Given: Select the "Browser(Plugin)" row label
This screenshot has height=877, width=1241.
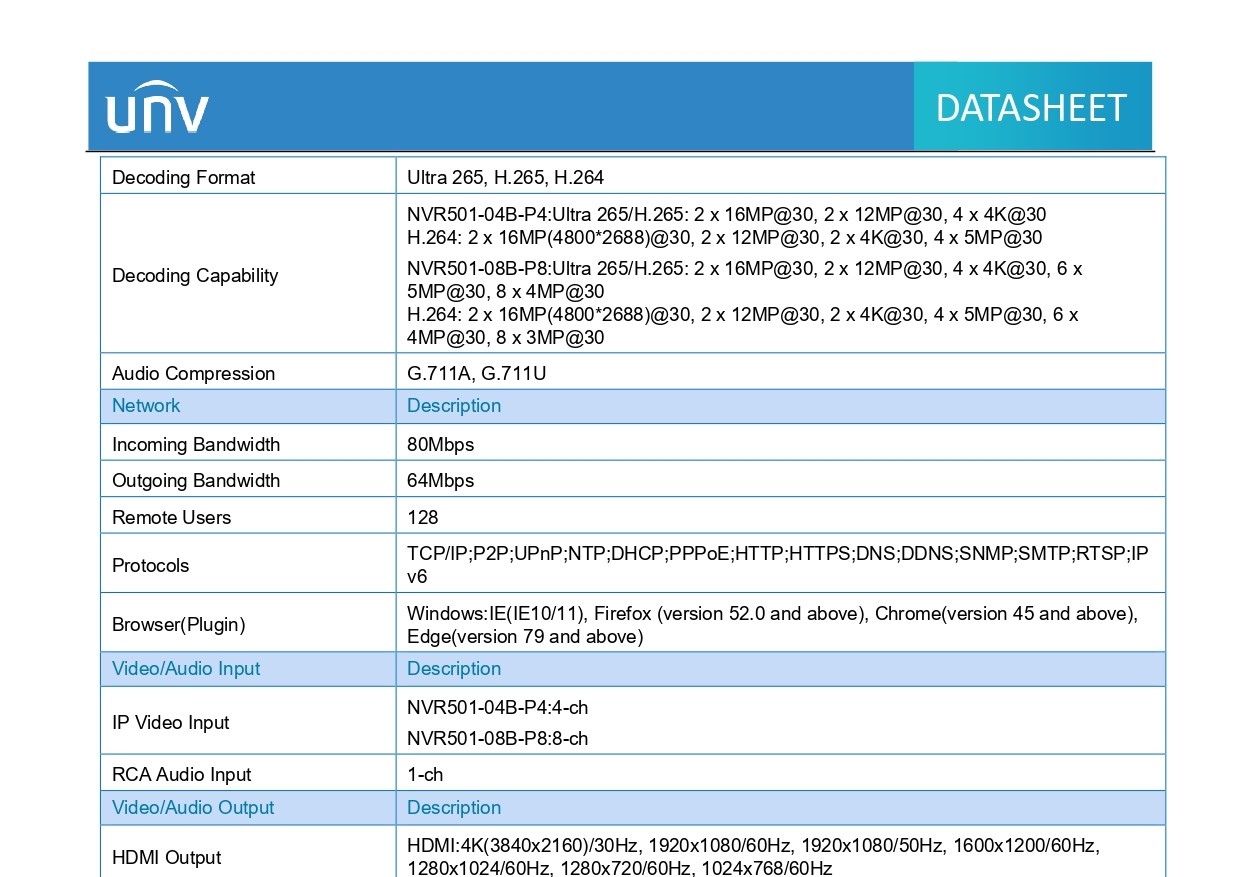Looking at the screenshot, I should coord(179,625).
